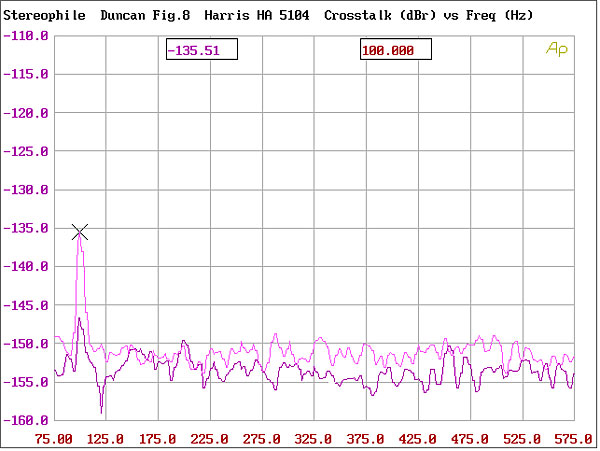This screenshot has height=451, width=600.
Task: Click the Duncan Fig.8 title text
Action: coord(145,16)
